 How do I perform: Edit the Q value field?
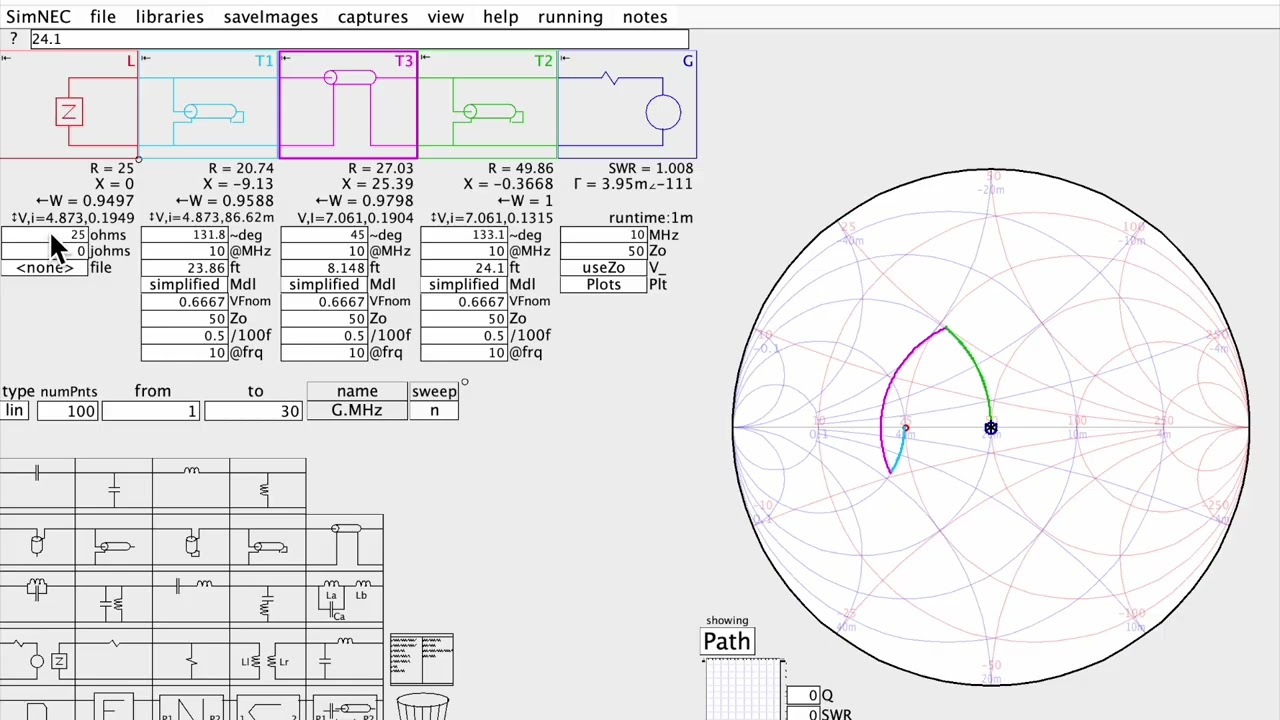tap(801, 695)
